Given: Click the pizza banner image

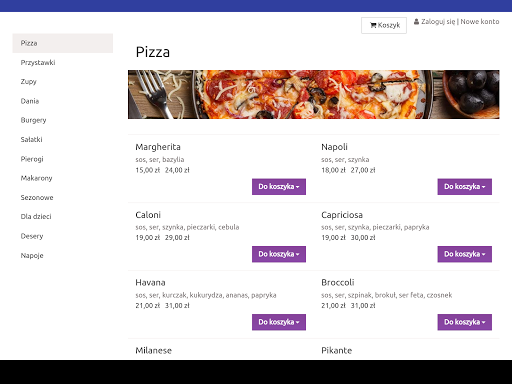Looking at the screenshot, I should 314,94.
